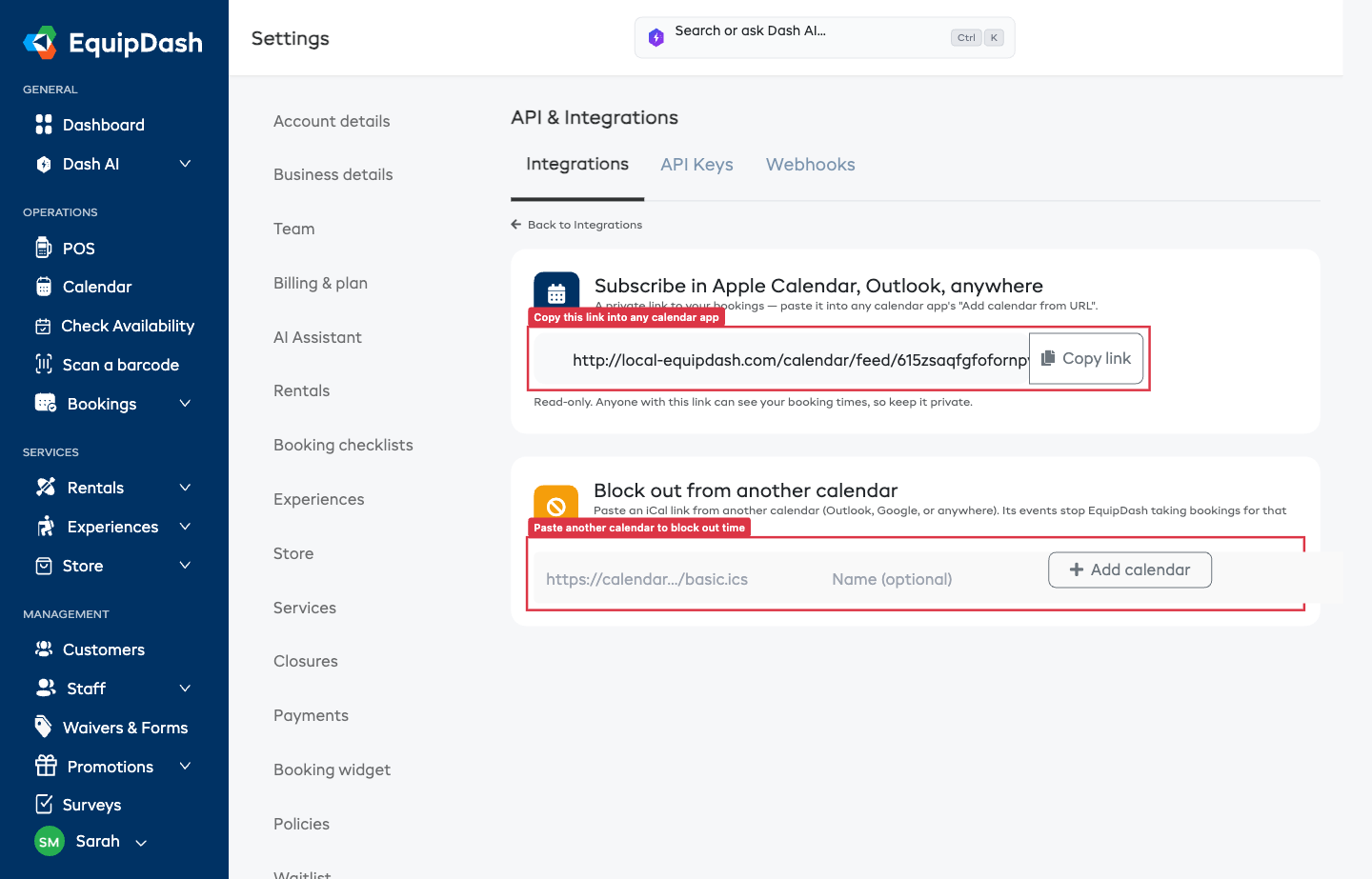The image size is (1372, 879).
Task: Click the Experiences hiker icon in sidebar
Action: [46, 526]
